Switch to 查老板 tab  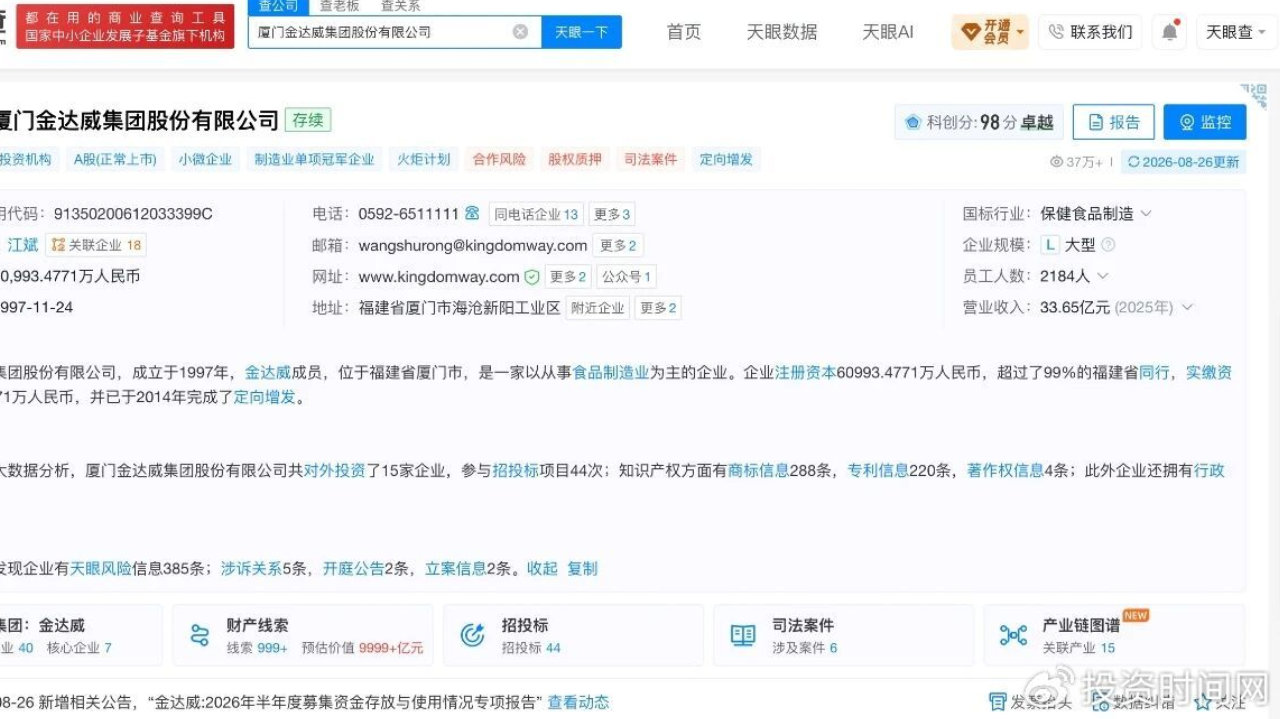click(339, 7)
